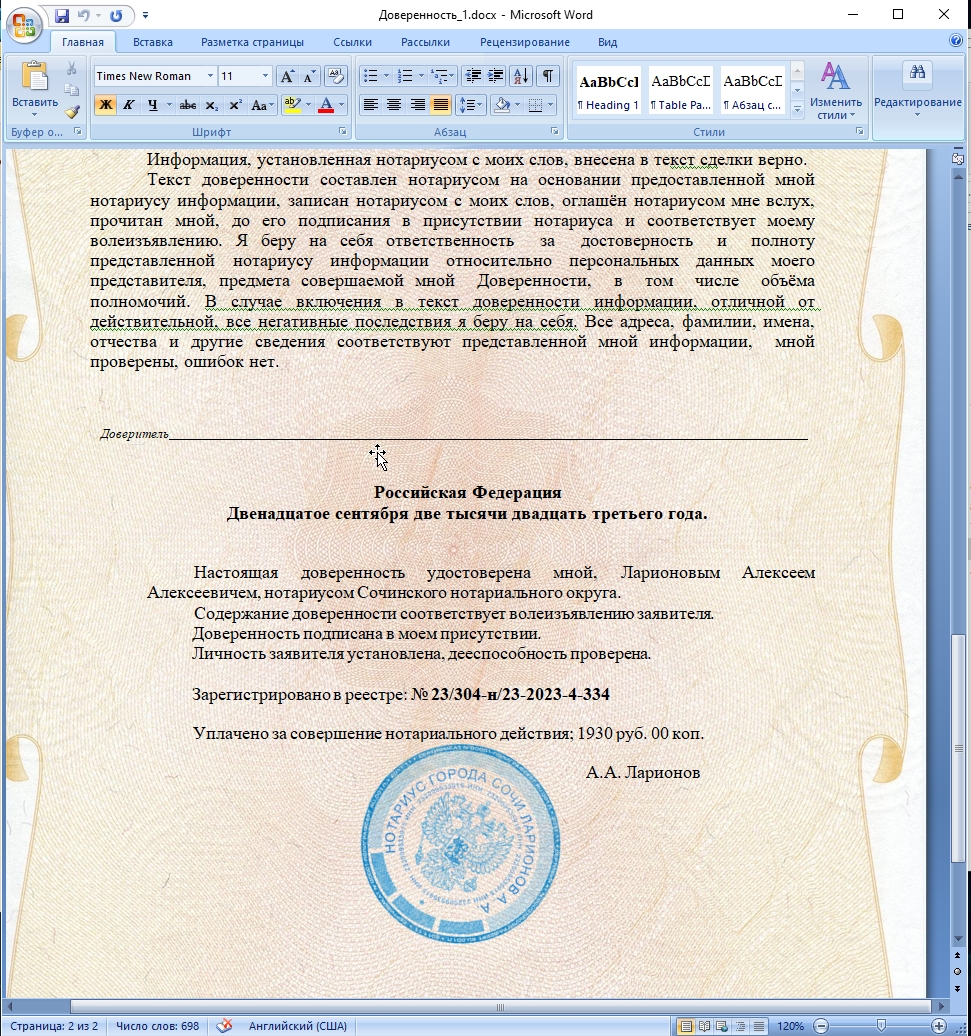Undo last action in quick access toolbar
Image resolution: width=971 pixels, height=1036 pixels.
(x=83, y=15)
